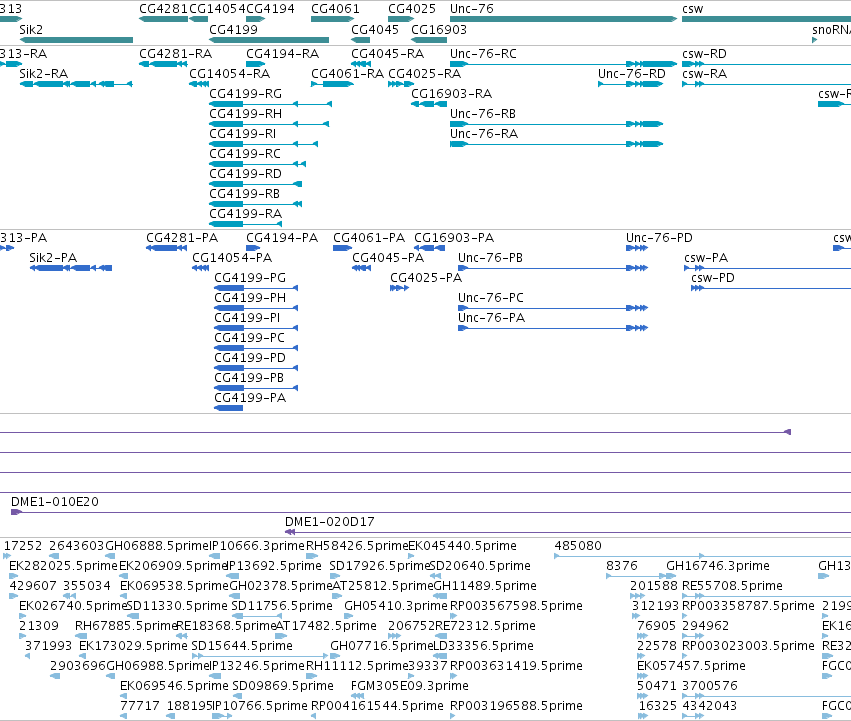
Task: Click protein CG14054-PA
Action: pos(201,268)
